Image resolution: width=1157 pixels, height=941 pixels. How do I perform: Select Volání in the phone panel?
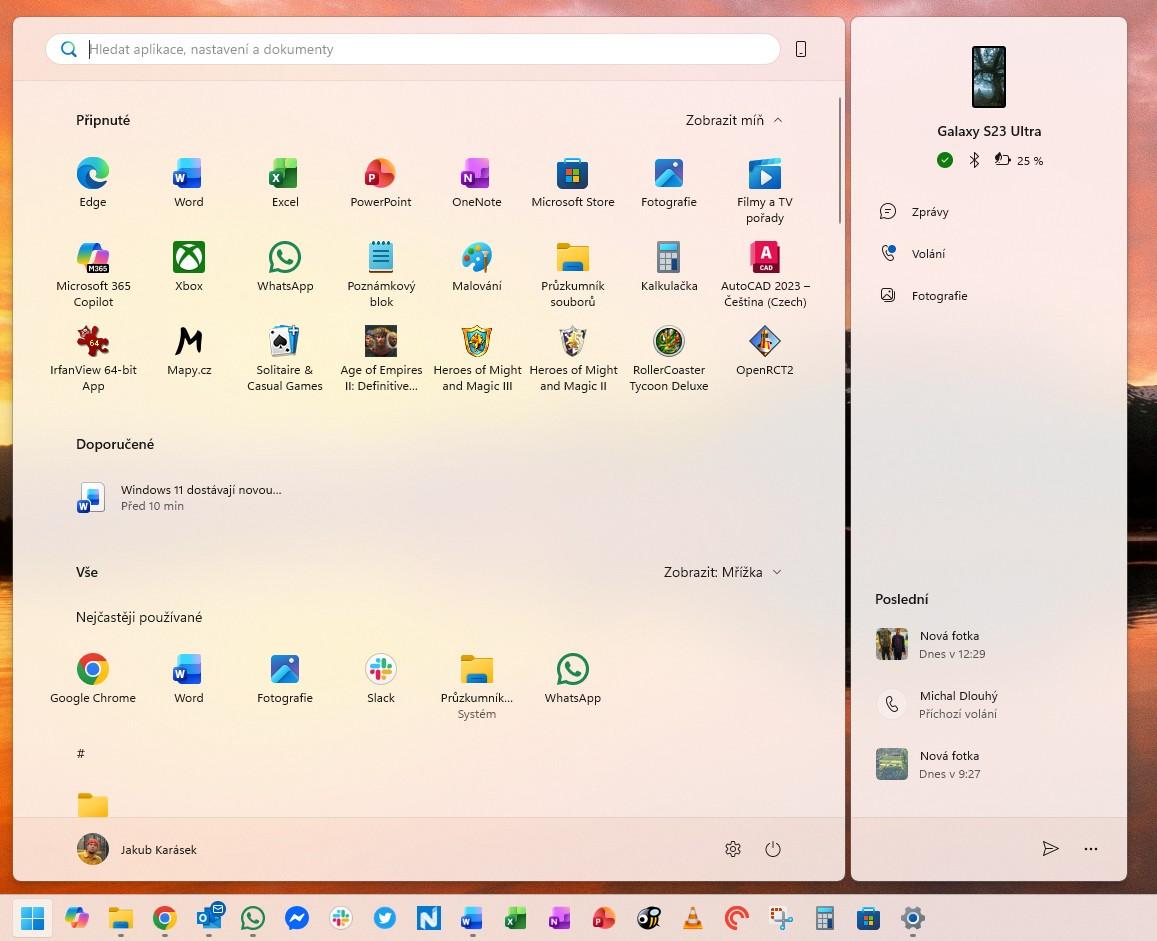pos(927,254)
